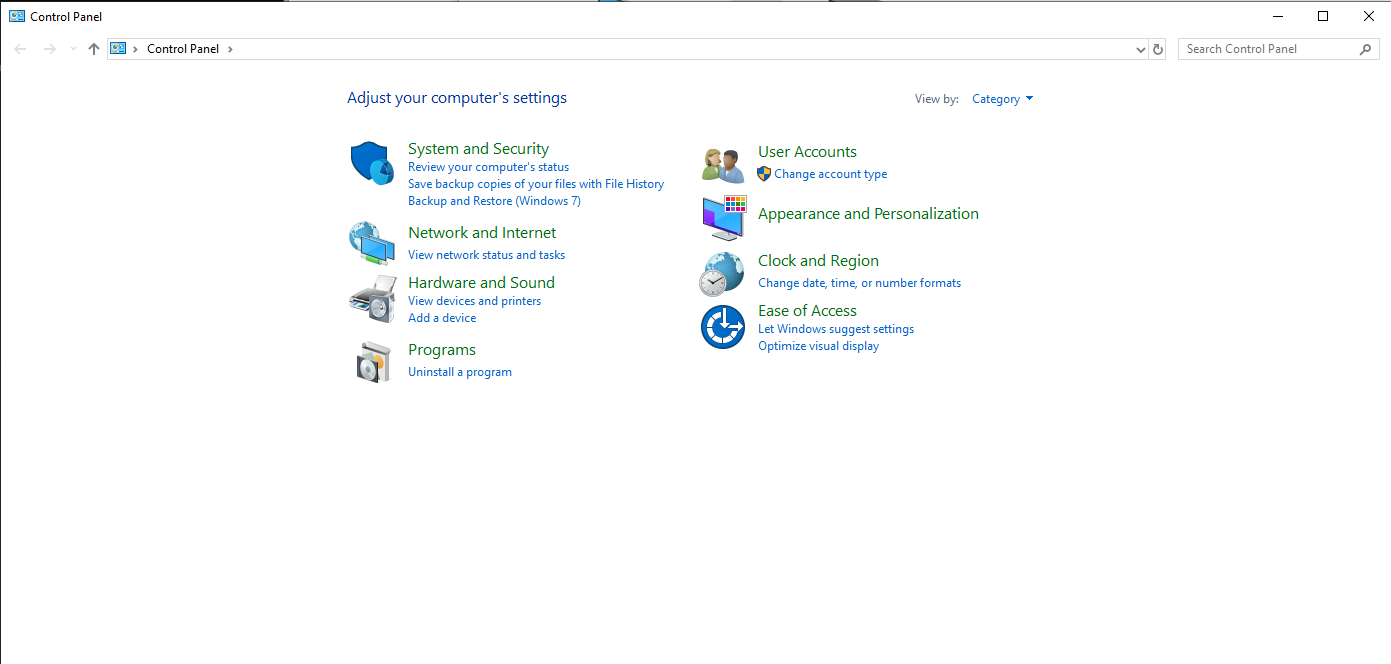
Task: Click the Control Panel title bar icon
Action: 17,16
